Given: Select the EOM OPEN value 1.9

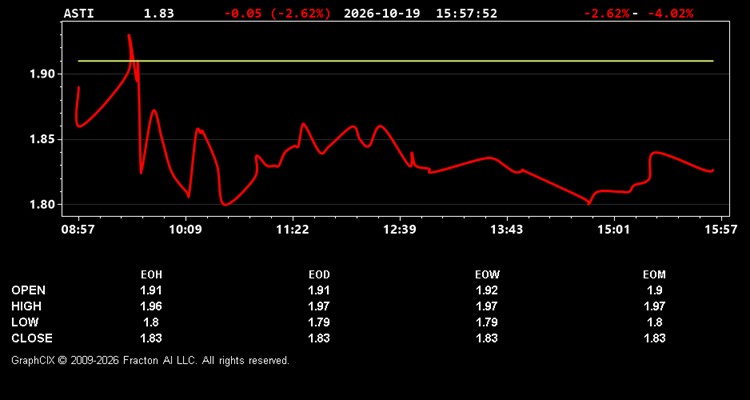Looking at the screenshot, I should point(654,290).
